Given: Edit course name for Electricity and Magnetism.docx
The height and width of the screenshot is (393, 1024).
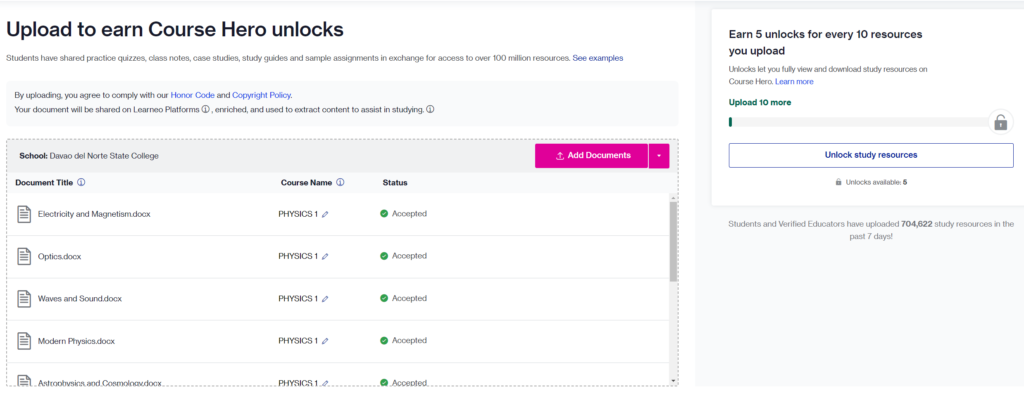Looking at the screenshot, I should pos(325,214).
